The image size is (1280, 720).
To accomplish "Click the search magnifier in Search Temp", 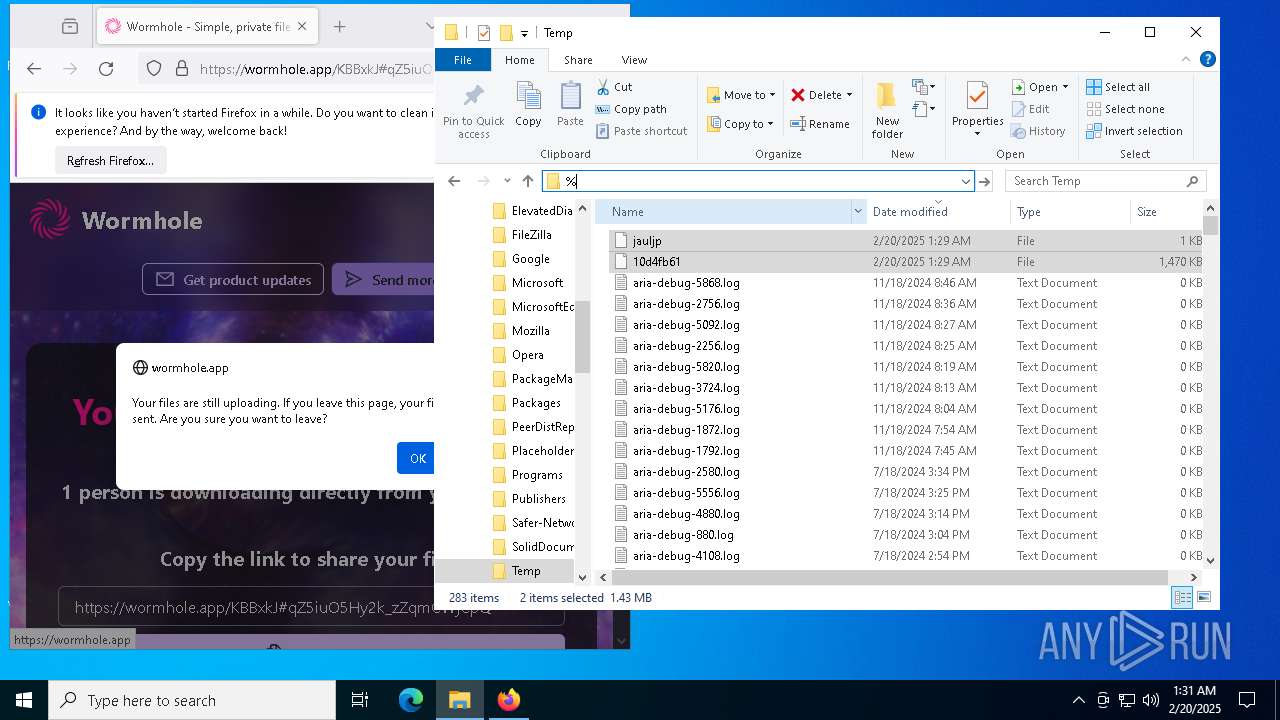I will (x=1192, y=181).
